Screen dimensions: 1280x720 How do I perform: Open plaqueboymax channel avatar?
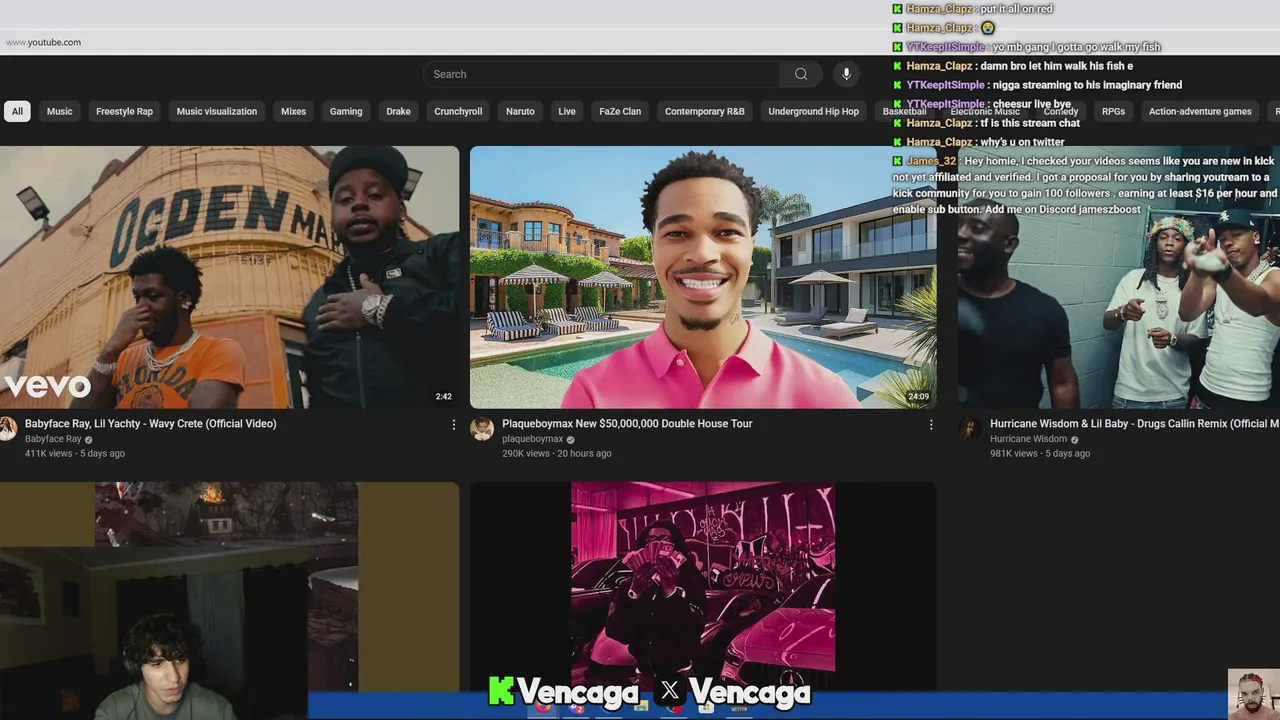[x=482, y=429]
